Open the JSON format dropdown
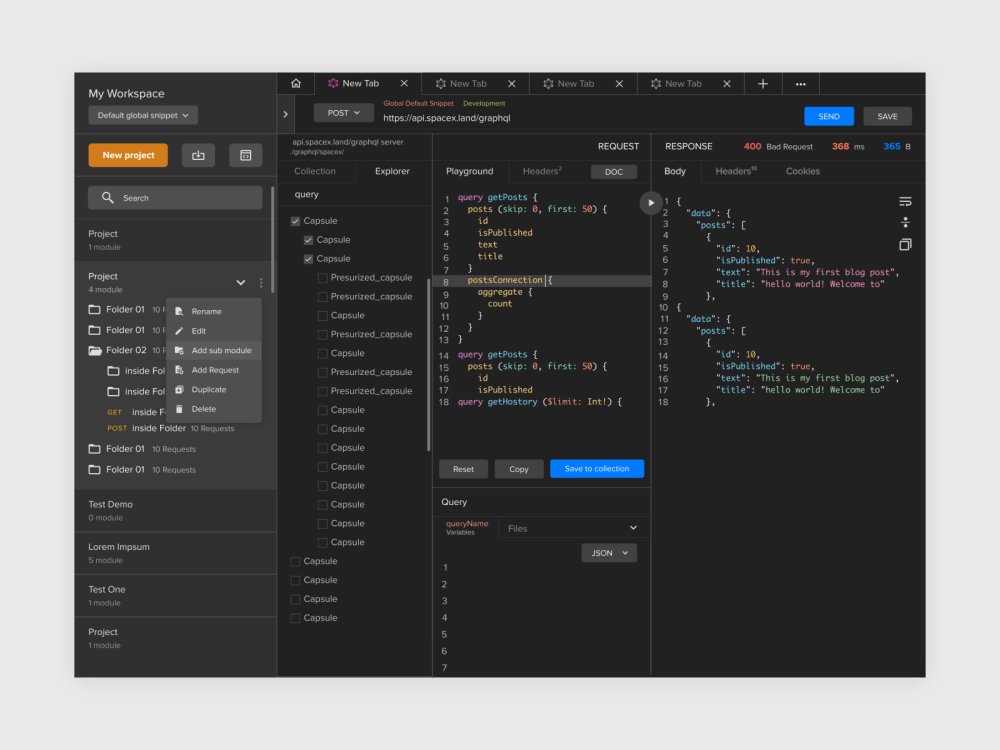This screenshot has width=1000, height=750. click(x=609, y=553)
